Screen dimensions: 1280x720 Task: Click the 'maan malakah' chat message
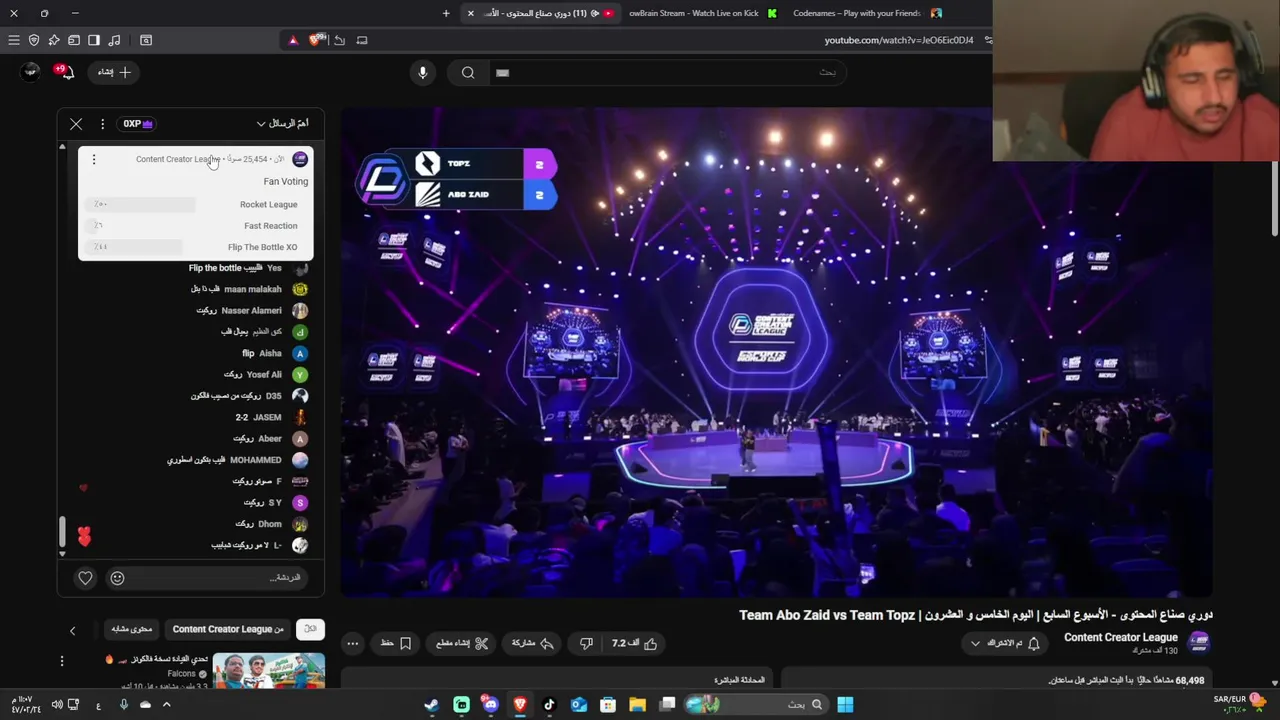(x=236, y=289)
